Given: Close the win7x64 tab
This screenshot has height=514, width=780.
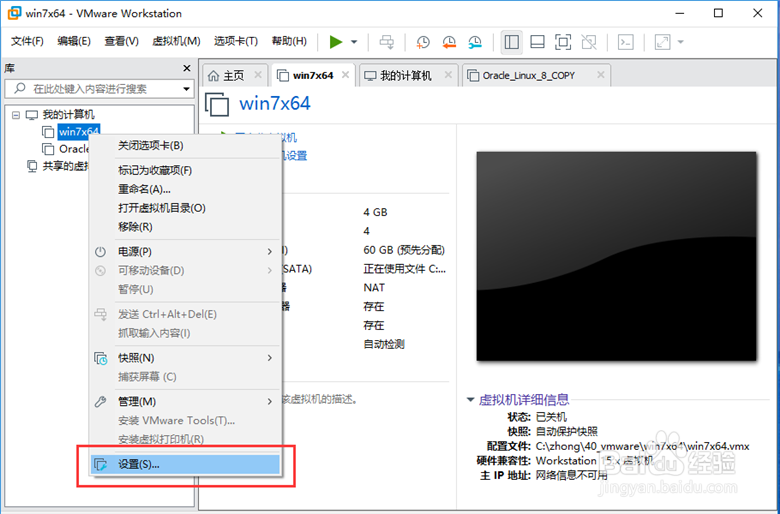Looking at the screenshot, I should pos(345,75).
